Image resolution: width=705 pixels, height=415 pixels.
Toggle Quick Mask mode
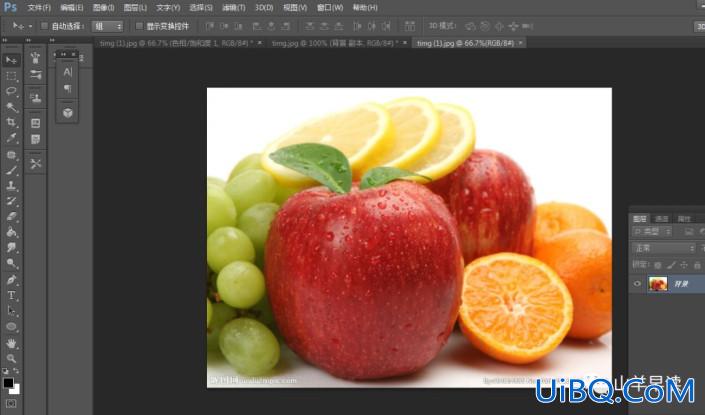(x=11, y=403)
